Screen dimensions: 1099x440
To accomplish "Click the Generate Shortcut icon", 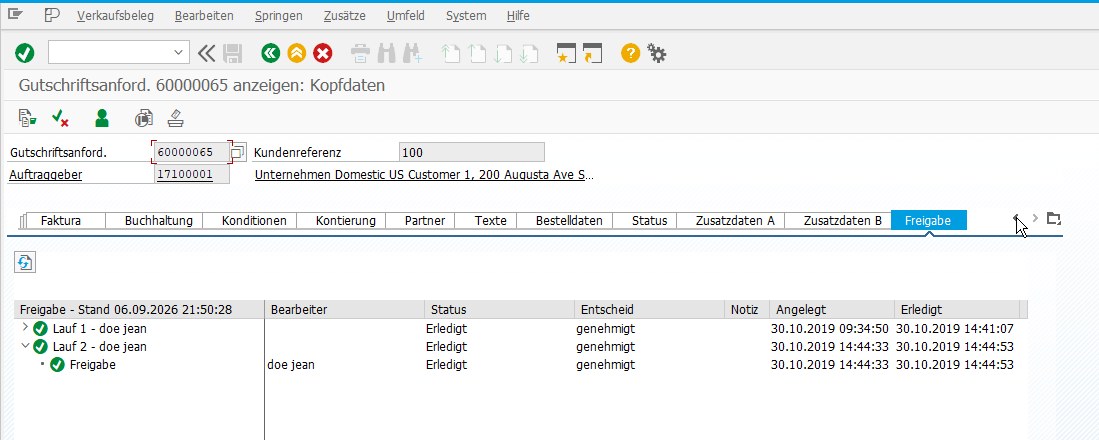I will click(x=592, y=53).
